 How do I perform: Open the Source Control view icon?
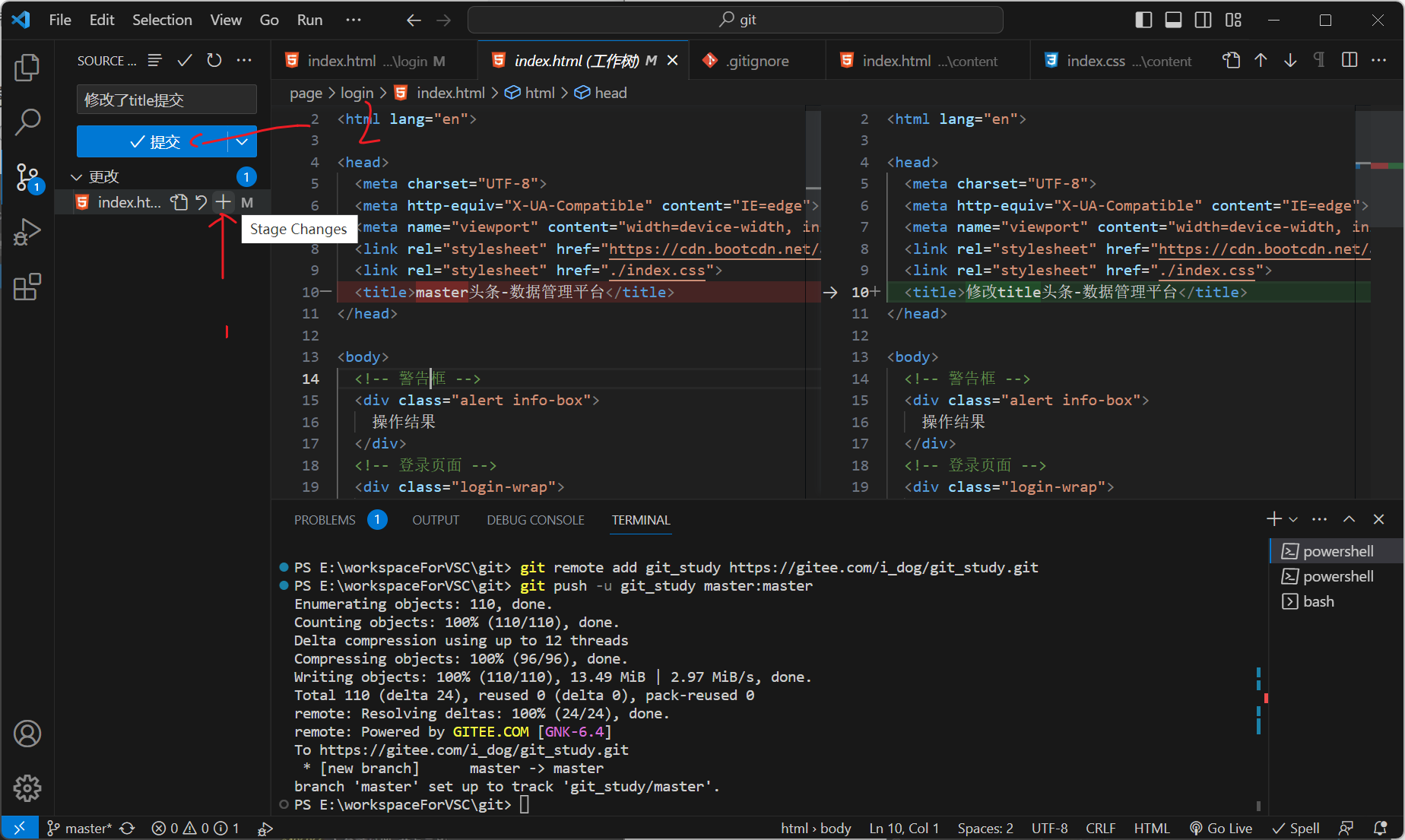[27, 176]
